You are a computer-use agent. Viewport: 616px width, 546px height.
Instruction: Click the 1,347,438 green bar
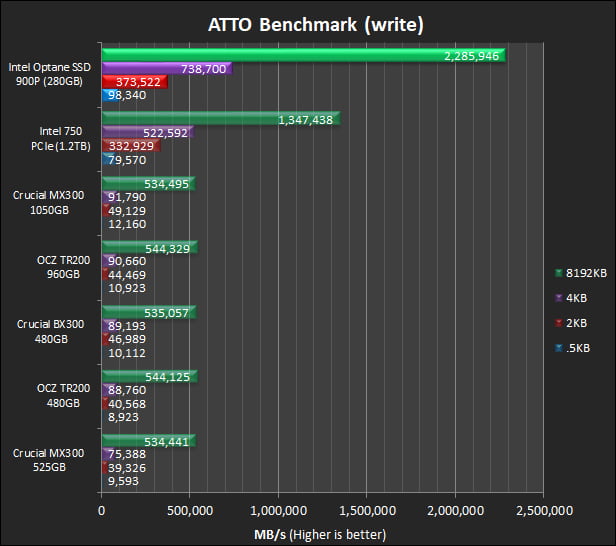pos(221,119)
